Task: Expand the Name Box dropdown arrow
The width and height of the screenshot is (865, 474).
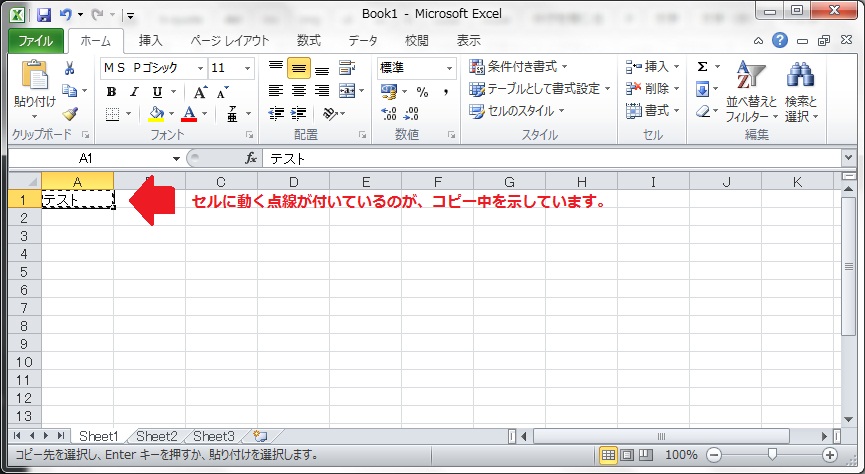Action: [x=176, y=159]
